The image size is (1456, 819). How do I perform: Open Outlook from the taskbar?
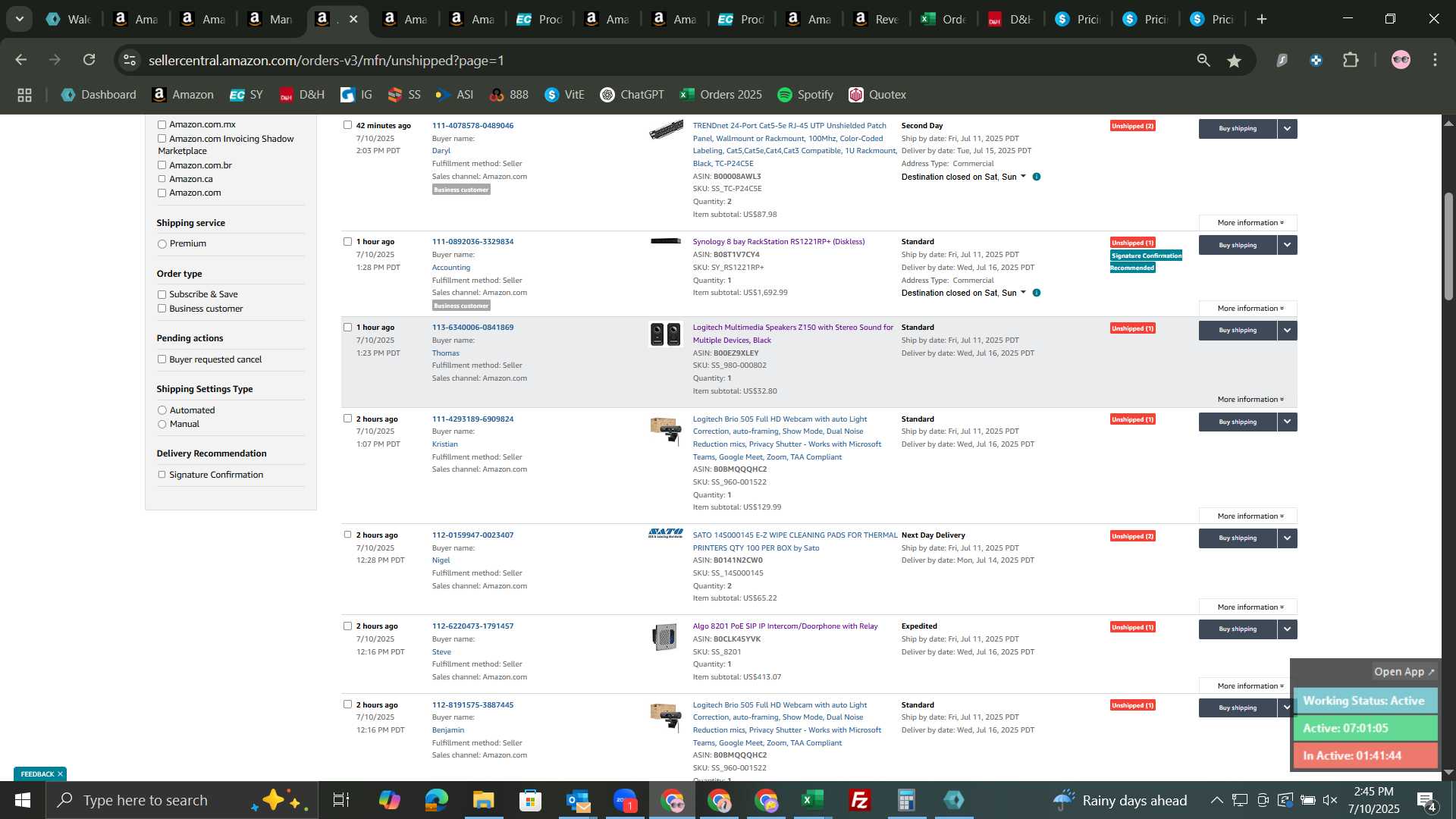[577, 800]
